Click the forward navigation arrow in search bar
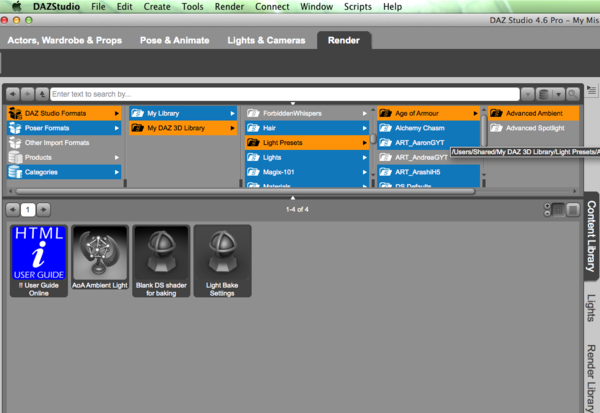600x413 pixels. 28,94
